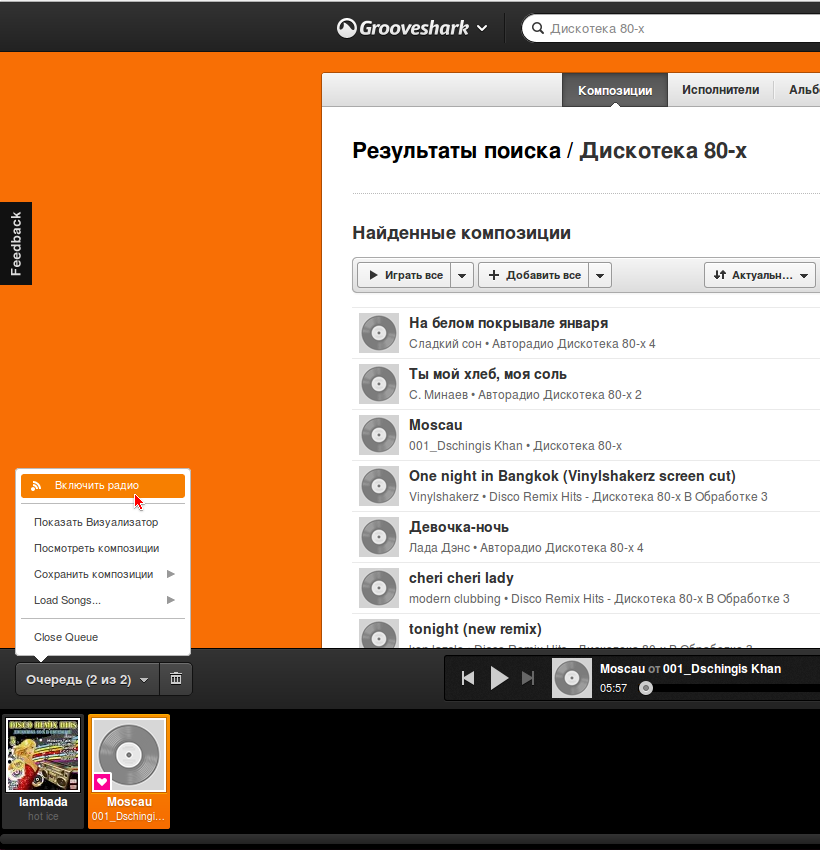820x850 pixels.
Task: Expand Load Songs... submenu
Action: point(103,600)
